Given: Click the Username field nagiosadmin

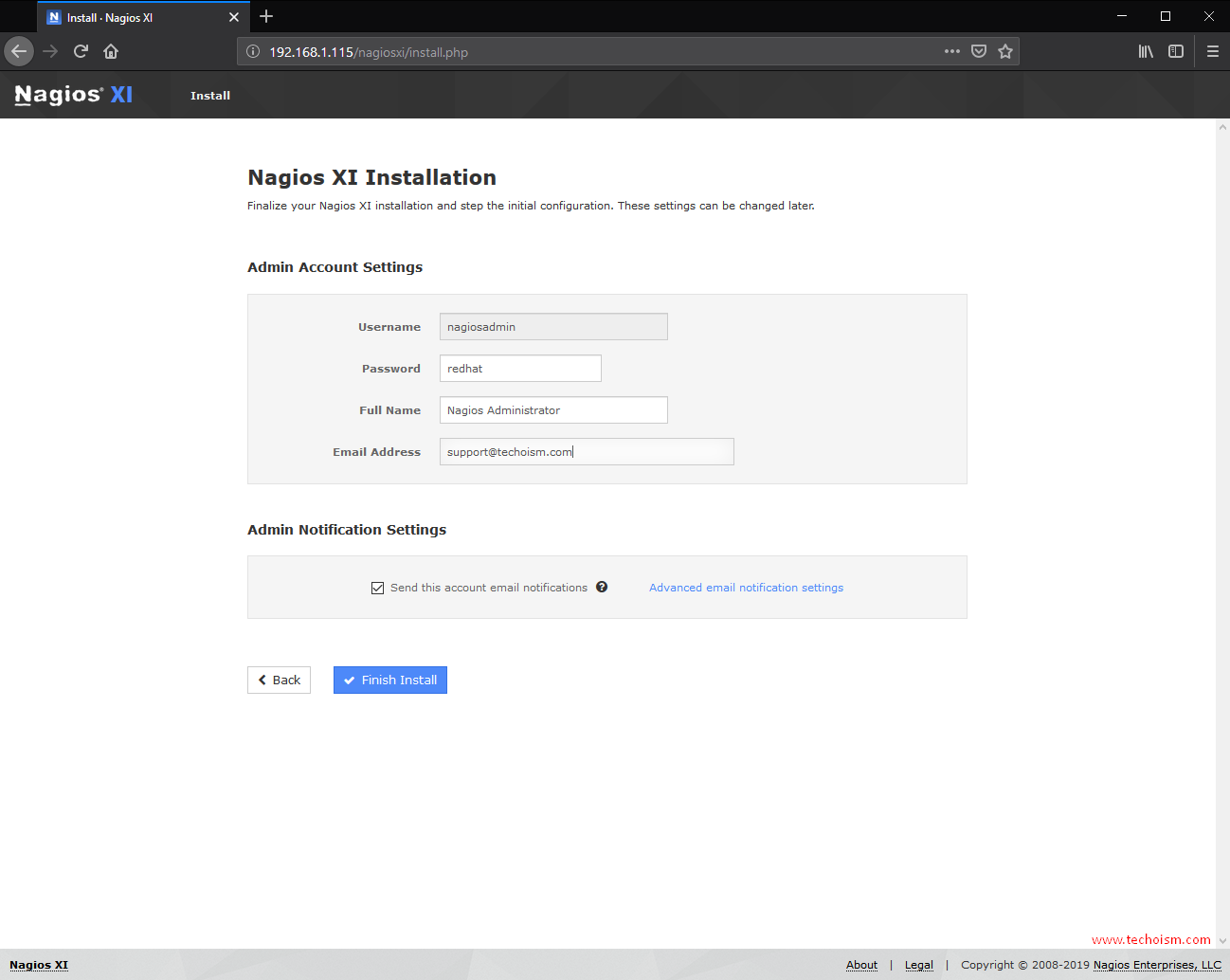Looking at the screenshot, I should 553,327.
